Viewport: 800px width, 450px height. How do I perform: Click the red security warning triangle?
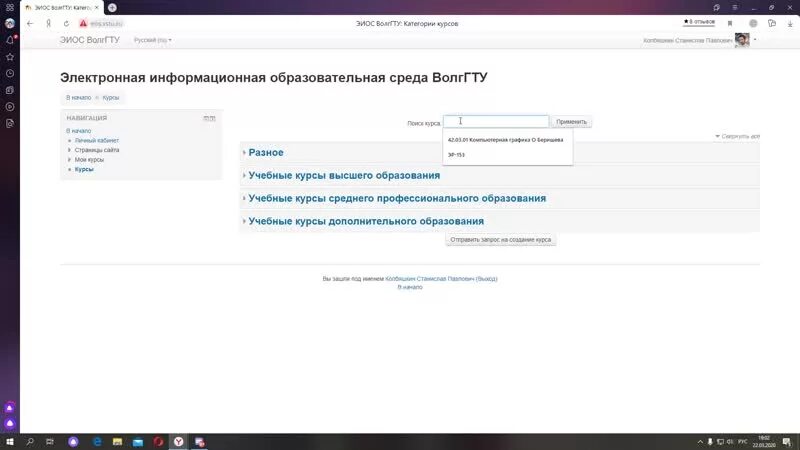[83, 23]
